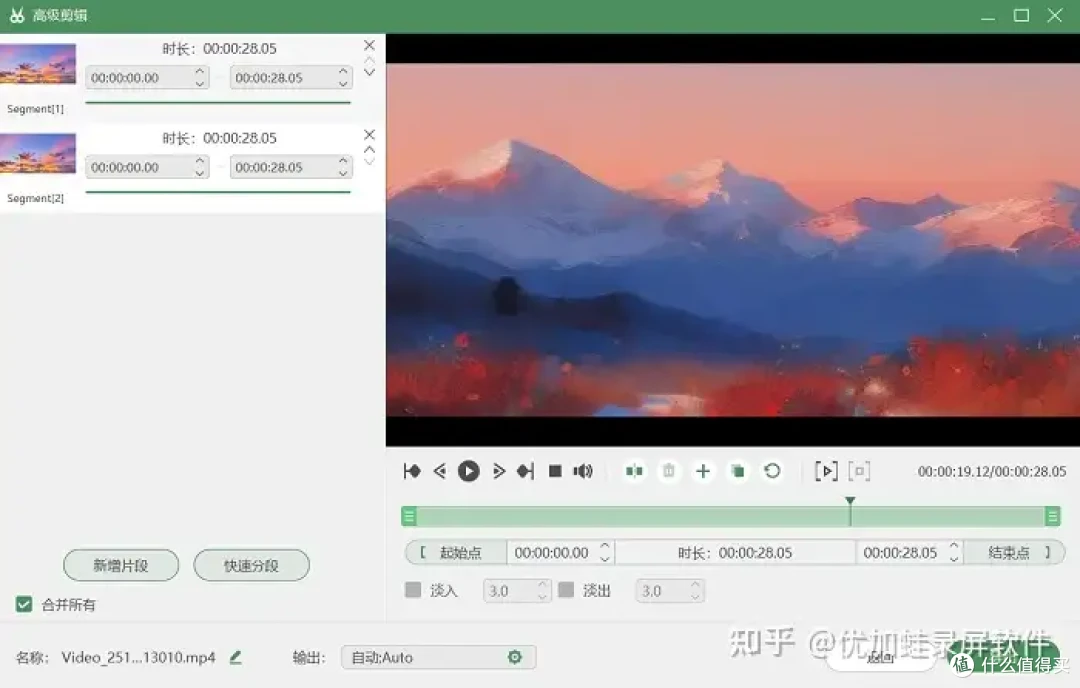
Task: Open output settings gear icon
Action: pos(515,657)
